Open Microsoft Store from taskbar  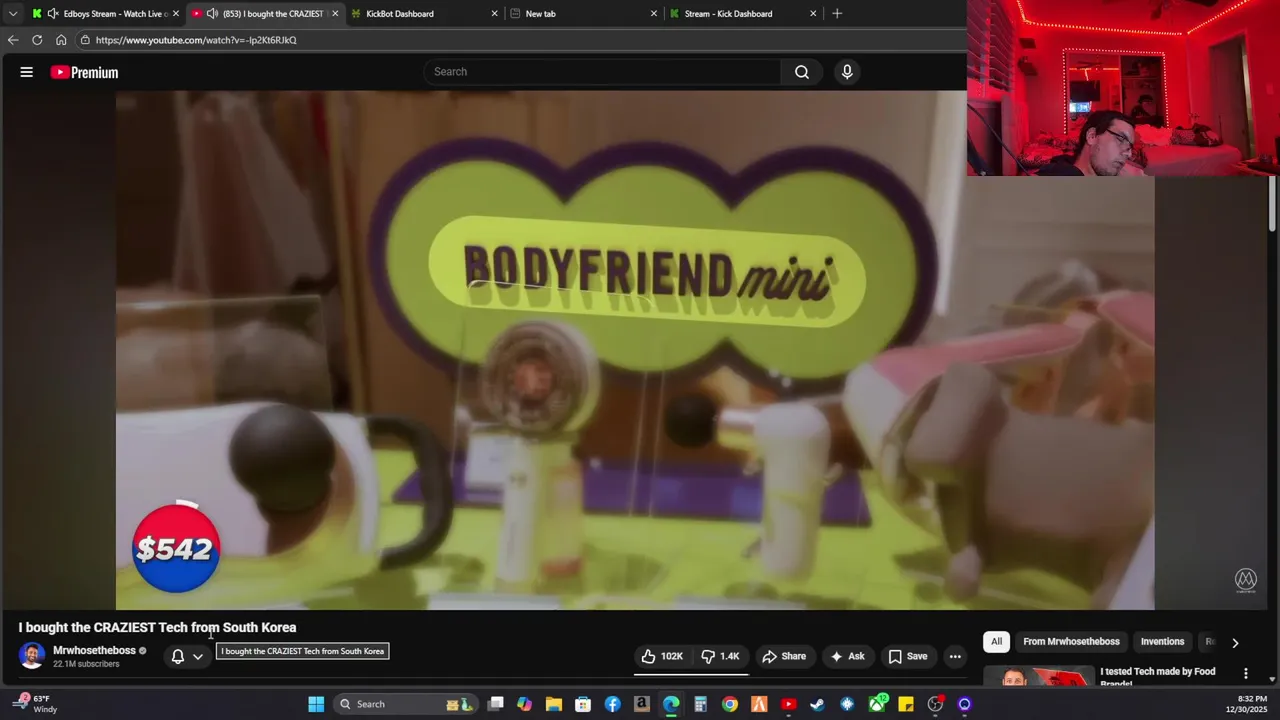coord(583,704)
